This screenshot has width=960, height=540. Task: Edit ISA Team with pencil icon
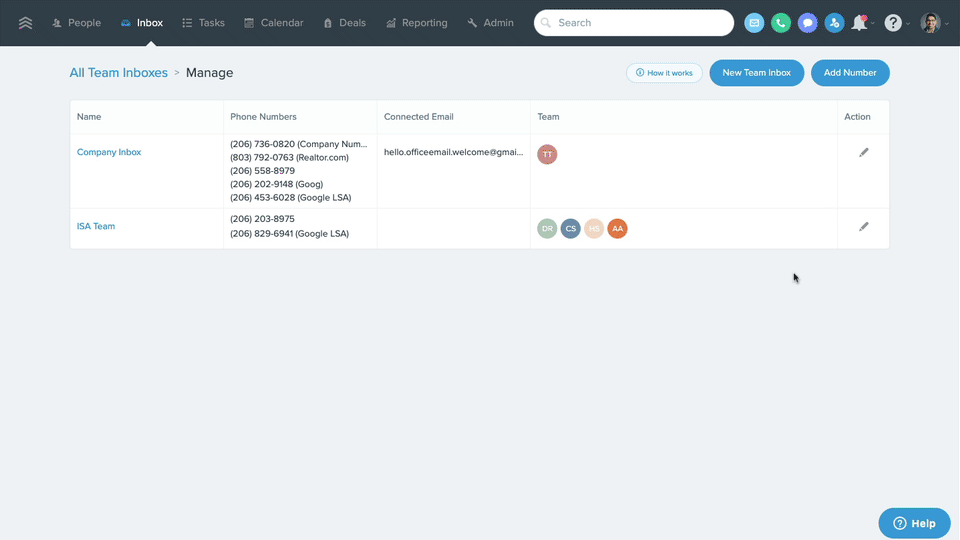[863, 227]
